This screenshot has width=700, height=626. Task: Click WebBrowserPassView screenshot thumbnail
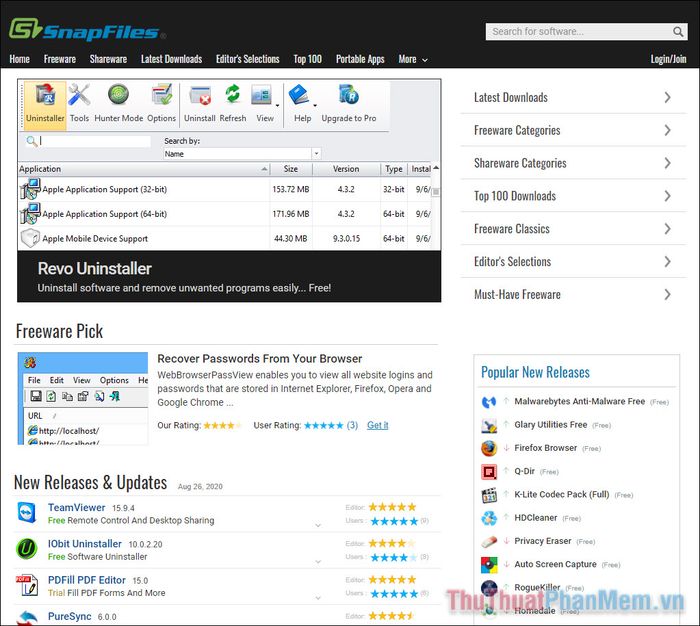[83, 398]
